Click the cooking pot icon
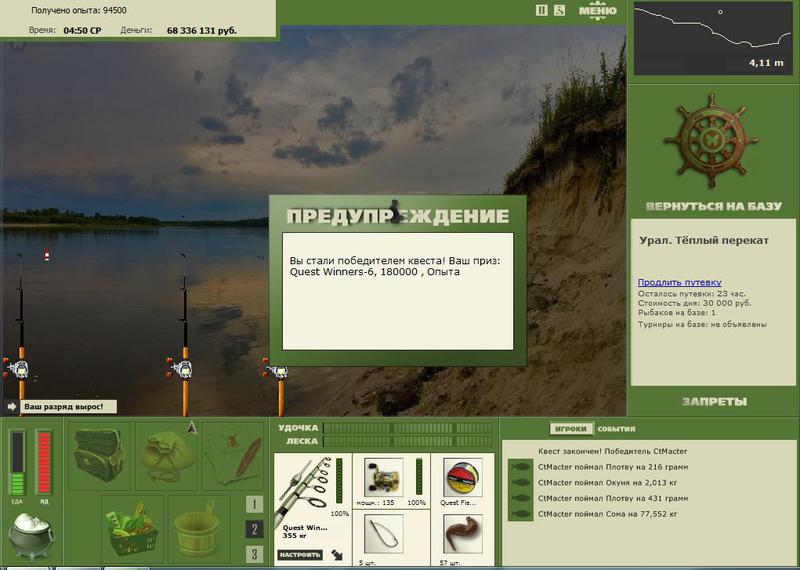The width and height of the screenshot is (800, 570). pyautogui.click(x=31, y=536)
